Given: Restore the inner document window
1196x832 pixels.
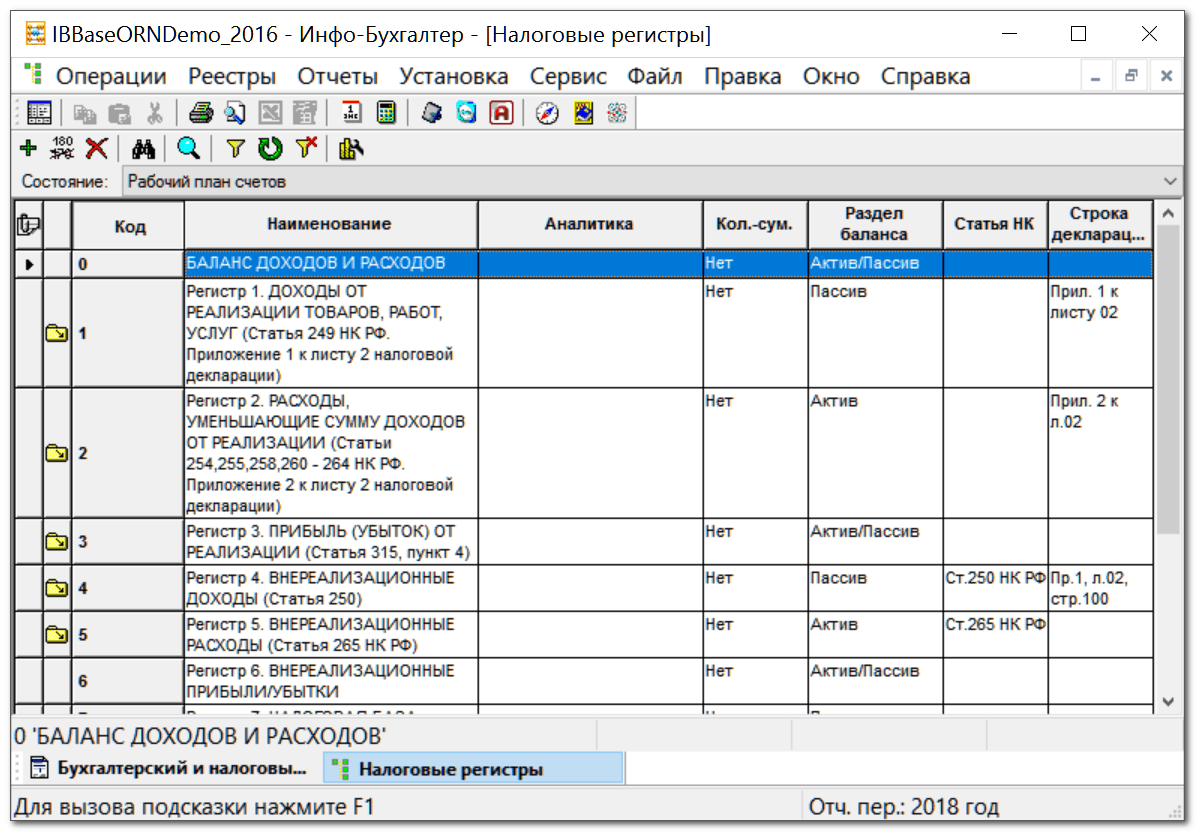Looking at the screenshot, I should tap(1131, 75).
